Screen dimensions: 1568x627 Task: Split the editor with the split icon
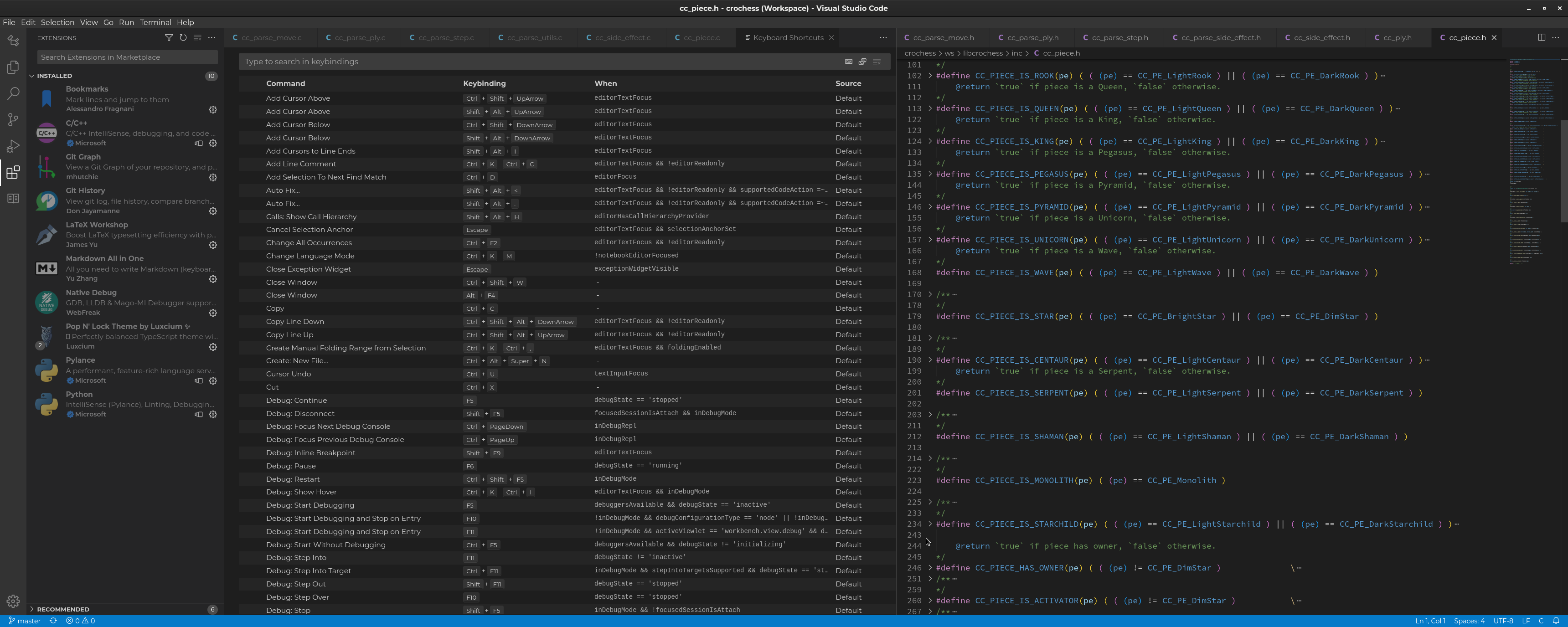1542,37
